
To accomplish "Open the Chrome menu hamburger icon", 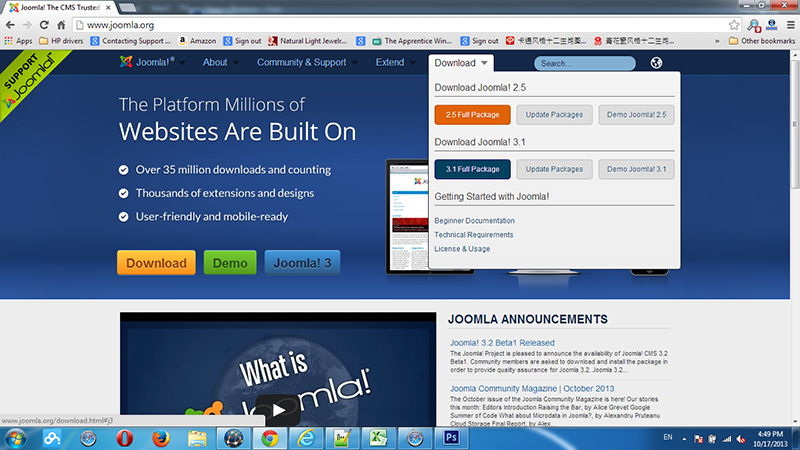I will point(790,25).
